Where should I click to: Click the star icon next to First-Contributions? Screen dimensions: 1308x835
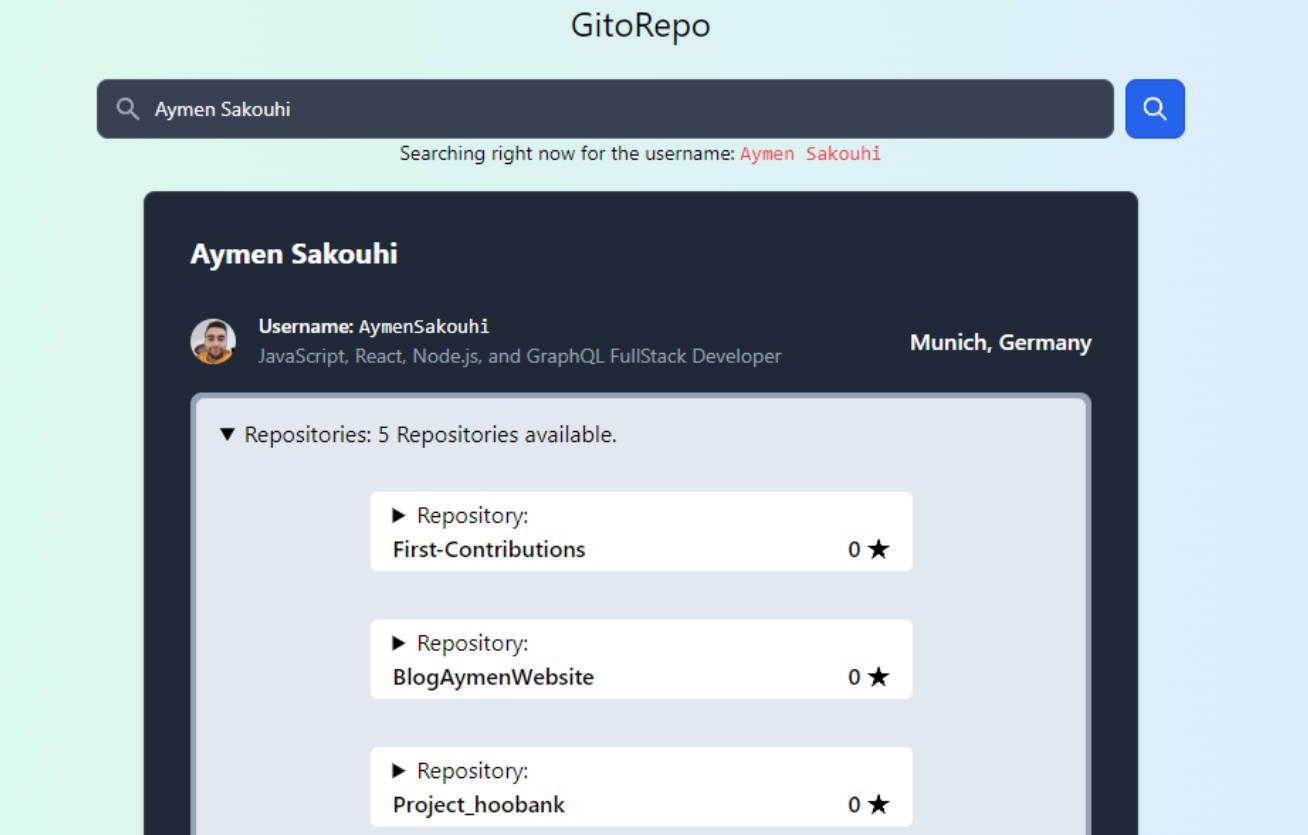coord(877,549)
